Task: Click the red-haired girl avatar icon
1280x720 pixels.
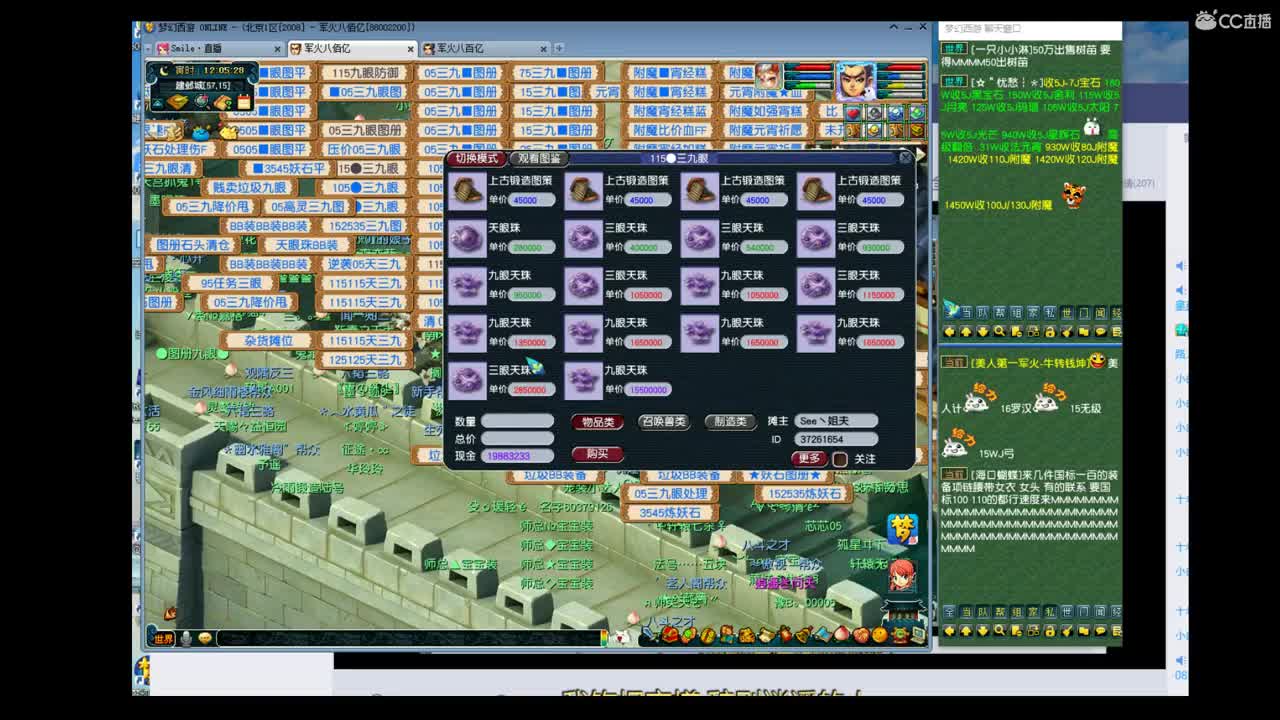Action: pos(902,576)
